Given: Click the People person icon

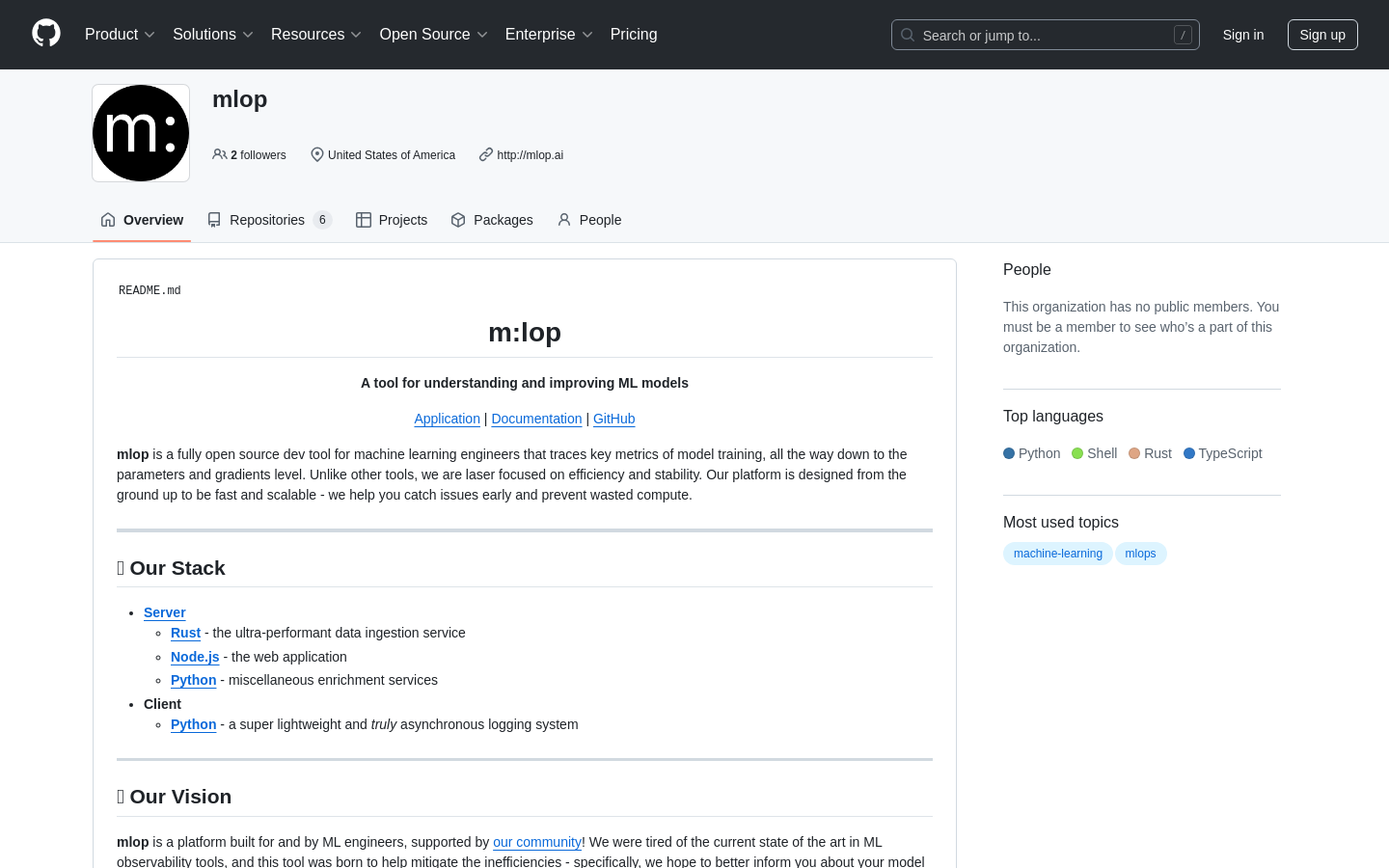Looking at the screenshot, I should [x=564, y=220].
